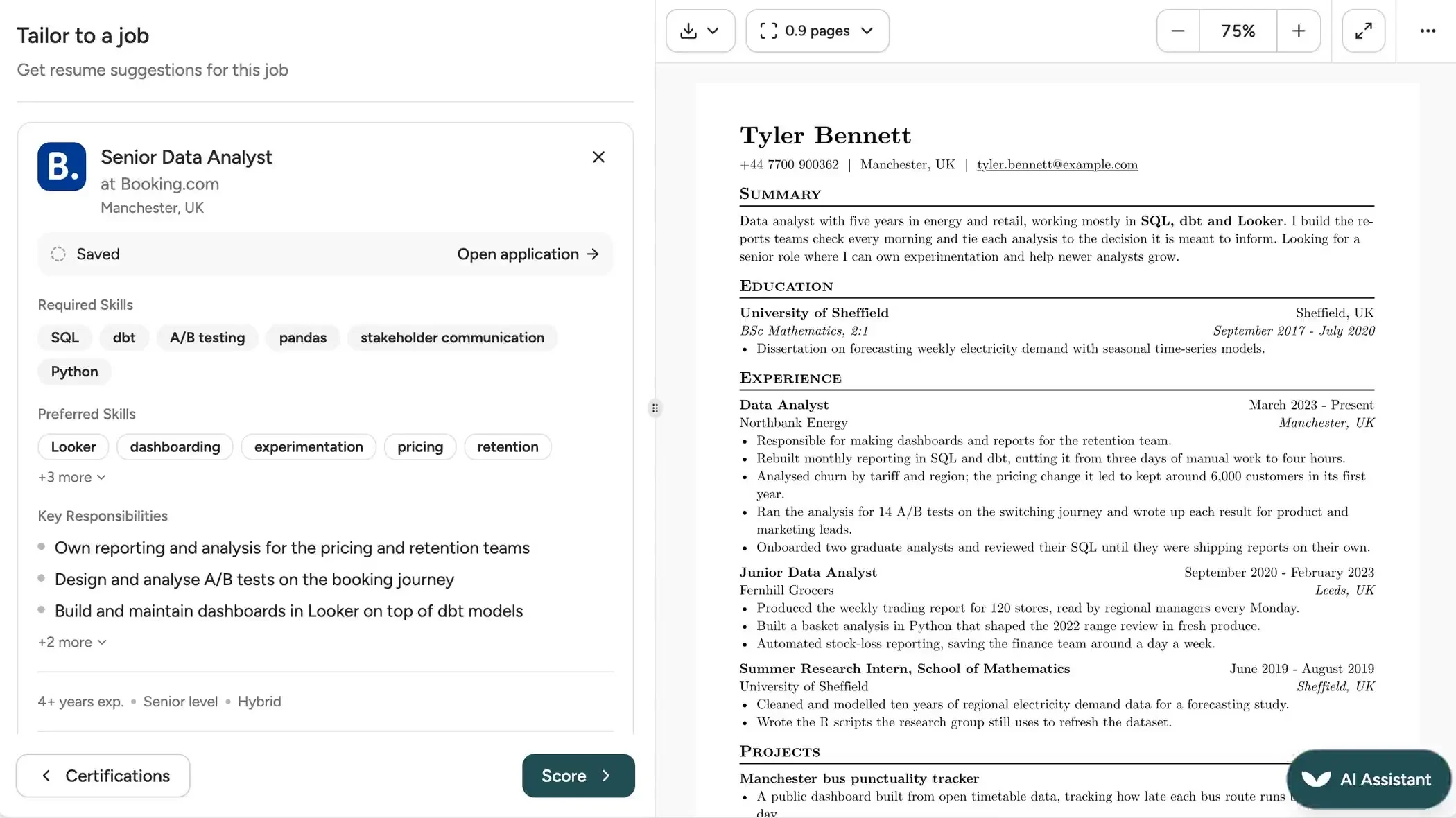Open the three-dot more options menu
Image resolution: width=1456 pixels, height=818 pixels.
(1428, 31)
